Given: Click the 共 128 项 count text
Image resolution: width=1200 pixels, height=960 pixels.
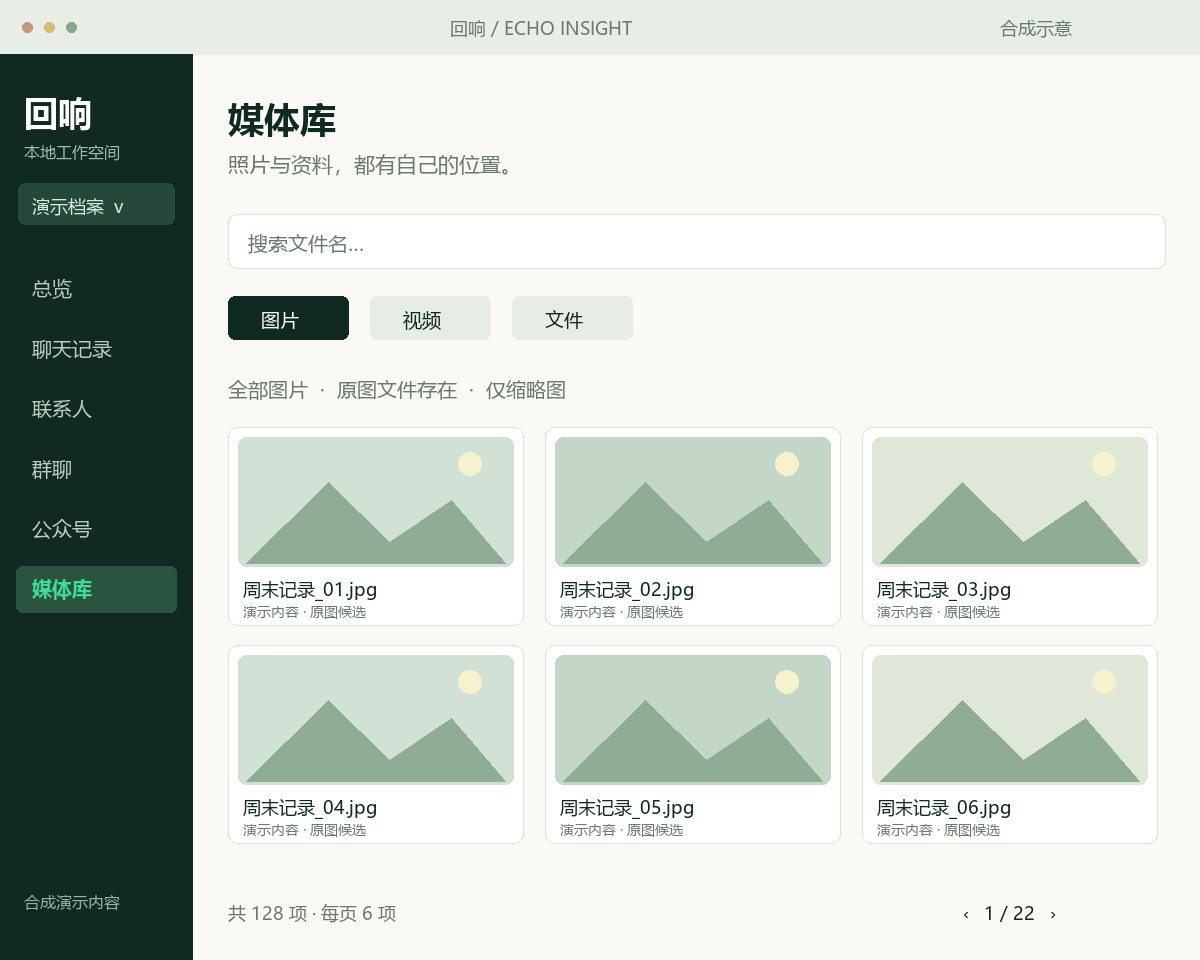Looking at the screenshot, I should click(268, 913).
